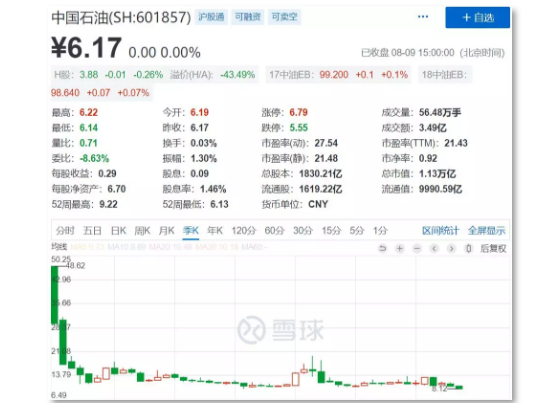This screenshot has width=554, height=403.
Task: Select the 日K chart tab
Action: click(118, 231)
